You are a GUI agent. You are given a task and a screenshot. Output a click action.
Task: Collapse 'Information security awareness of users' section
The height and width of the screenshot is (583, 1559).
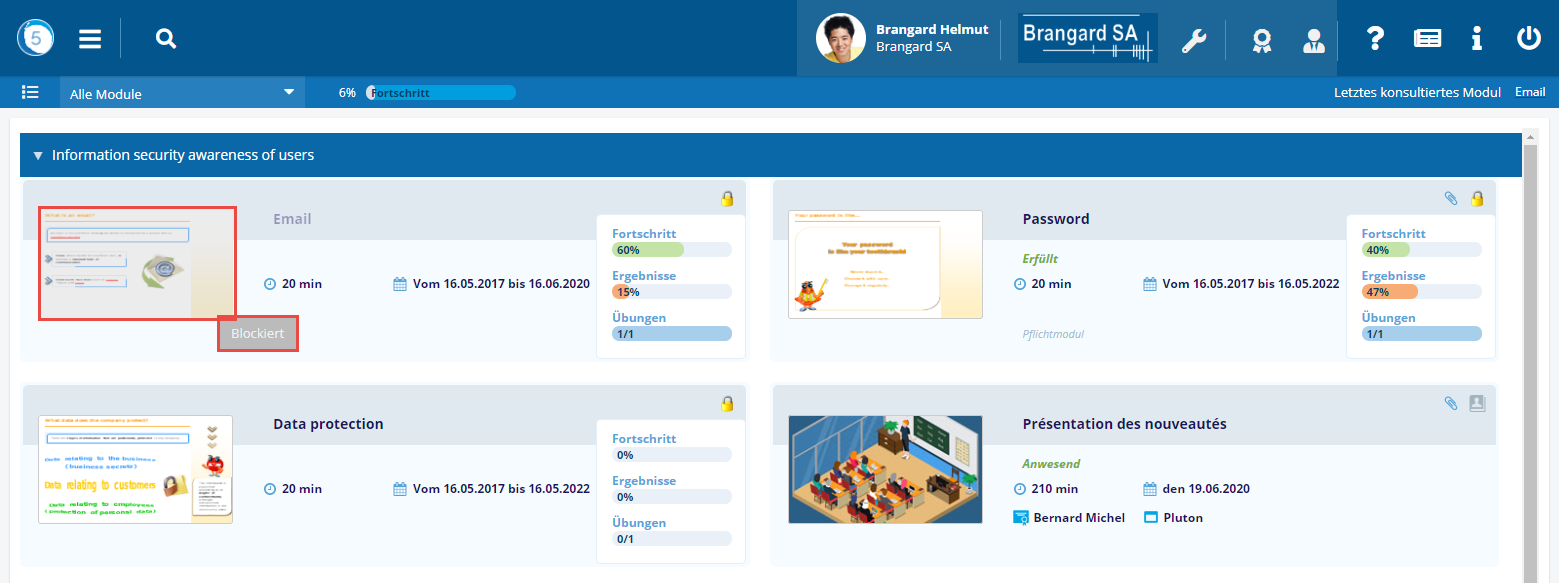38,155
